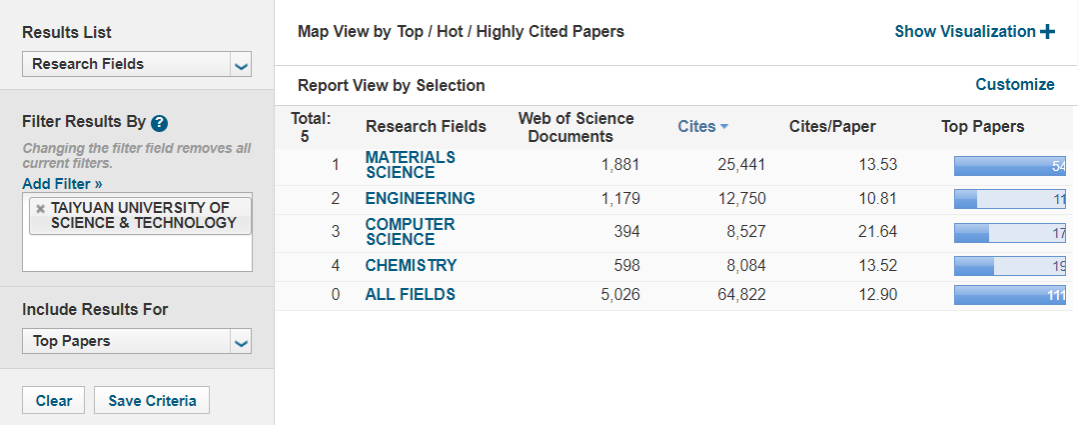Open the All Fields link
The height and width of the screenshot is (425, 1078).
pyautogui.click(x=410, y=294)
